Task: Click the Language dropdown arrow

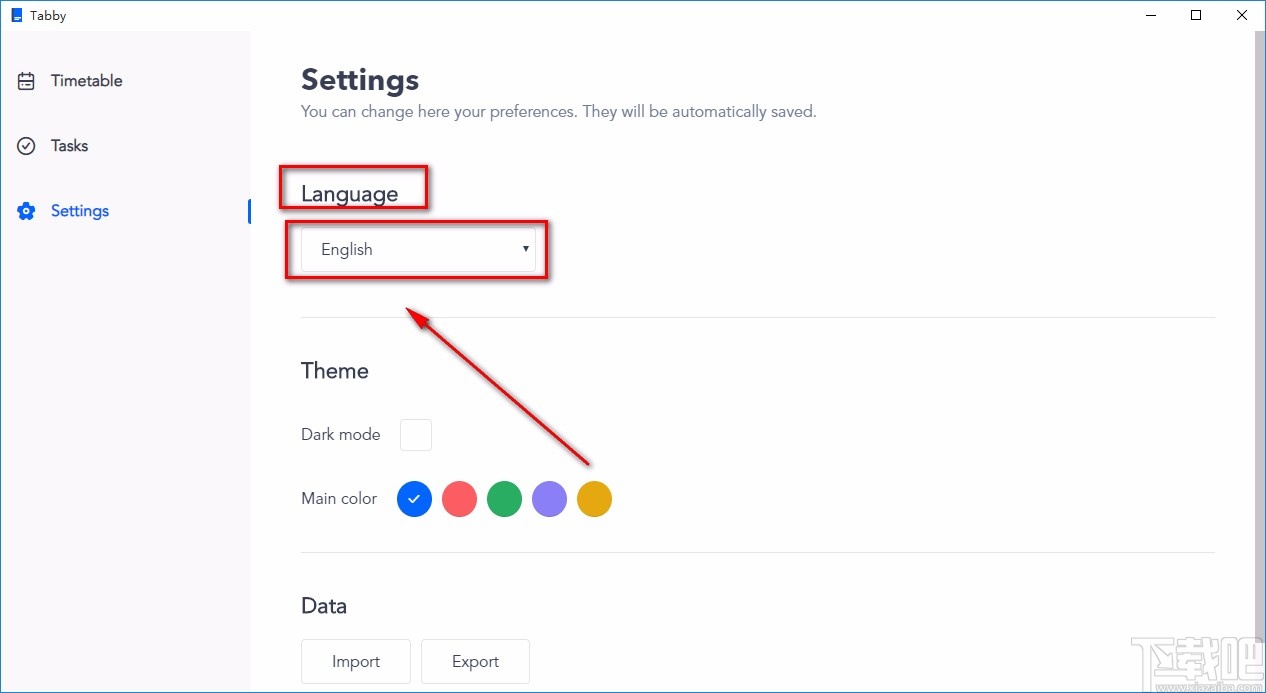Action: [x=526, y=250]
